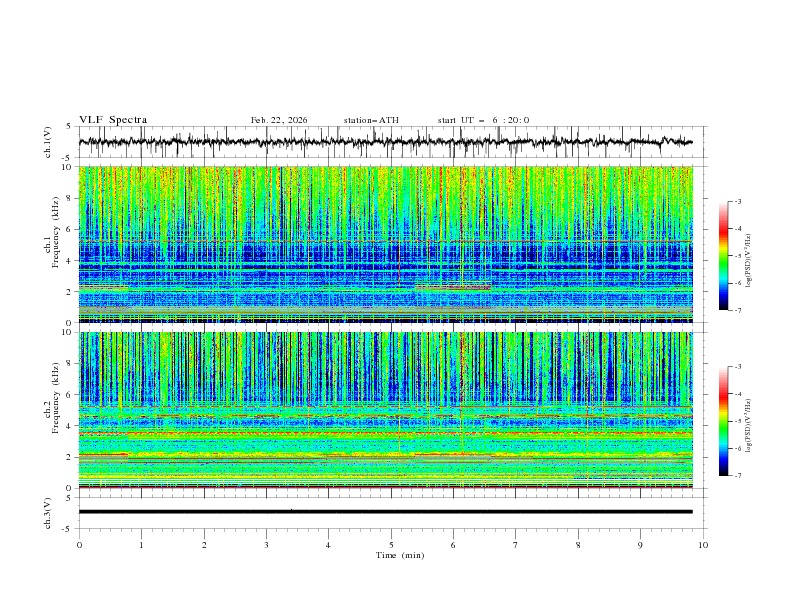This screenshot has width=792, height=612.
Task: Click the 'Feb. 22, 2026' date label
Action: point(279,120)
